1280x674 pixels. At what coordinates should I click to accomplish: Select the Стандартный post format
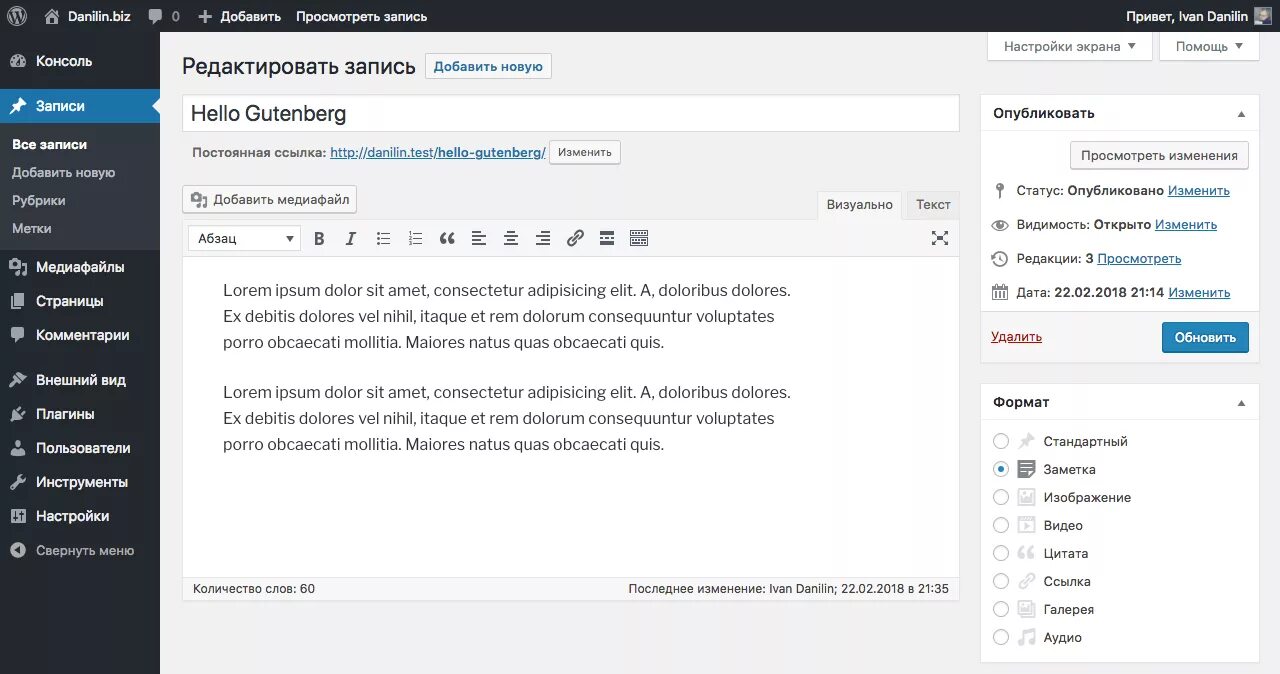coord(1001,441)
